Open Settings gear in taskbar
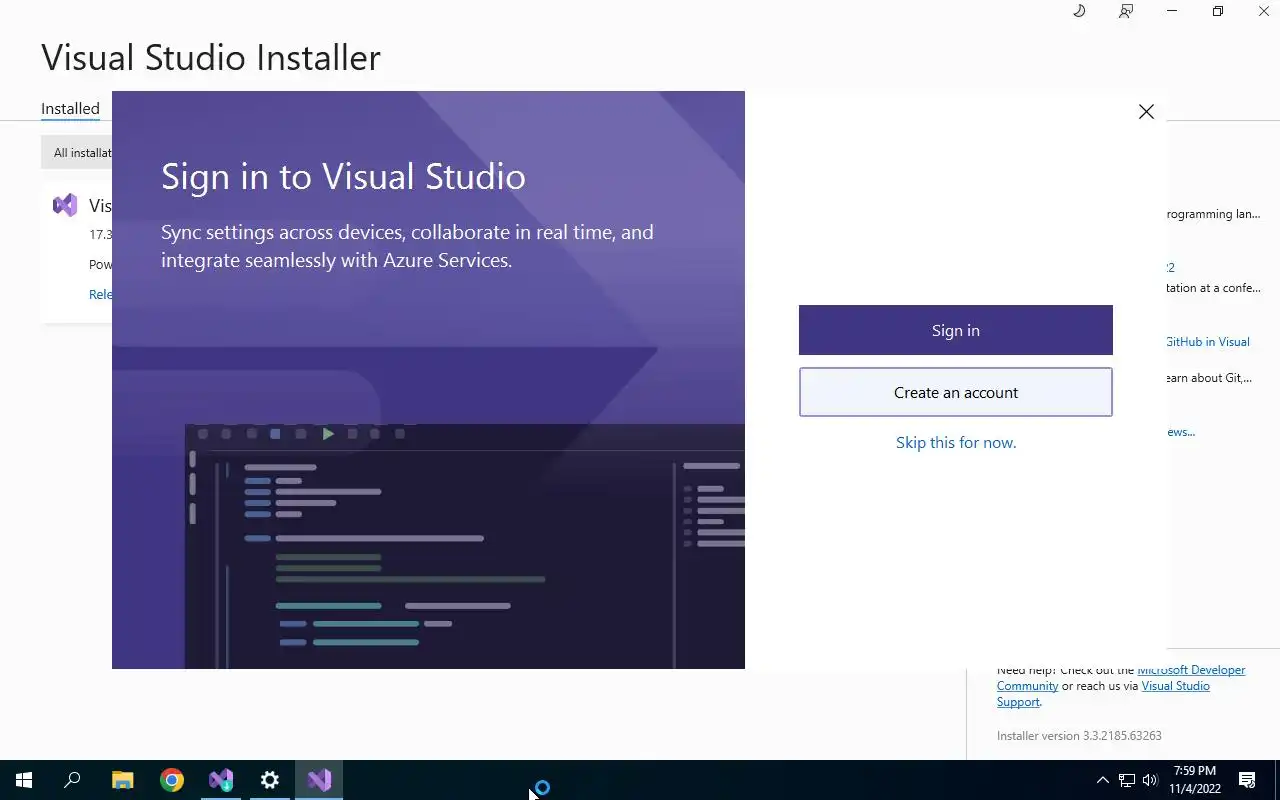This screenshot has width=1280, height=800. [270, 780]
